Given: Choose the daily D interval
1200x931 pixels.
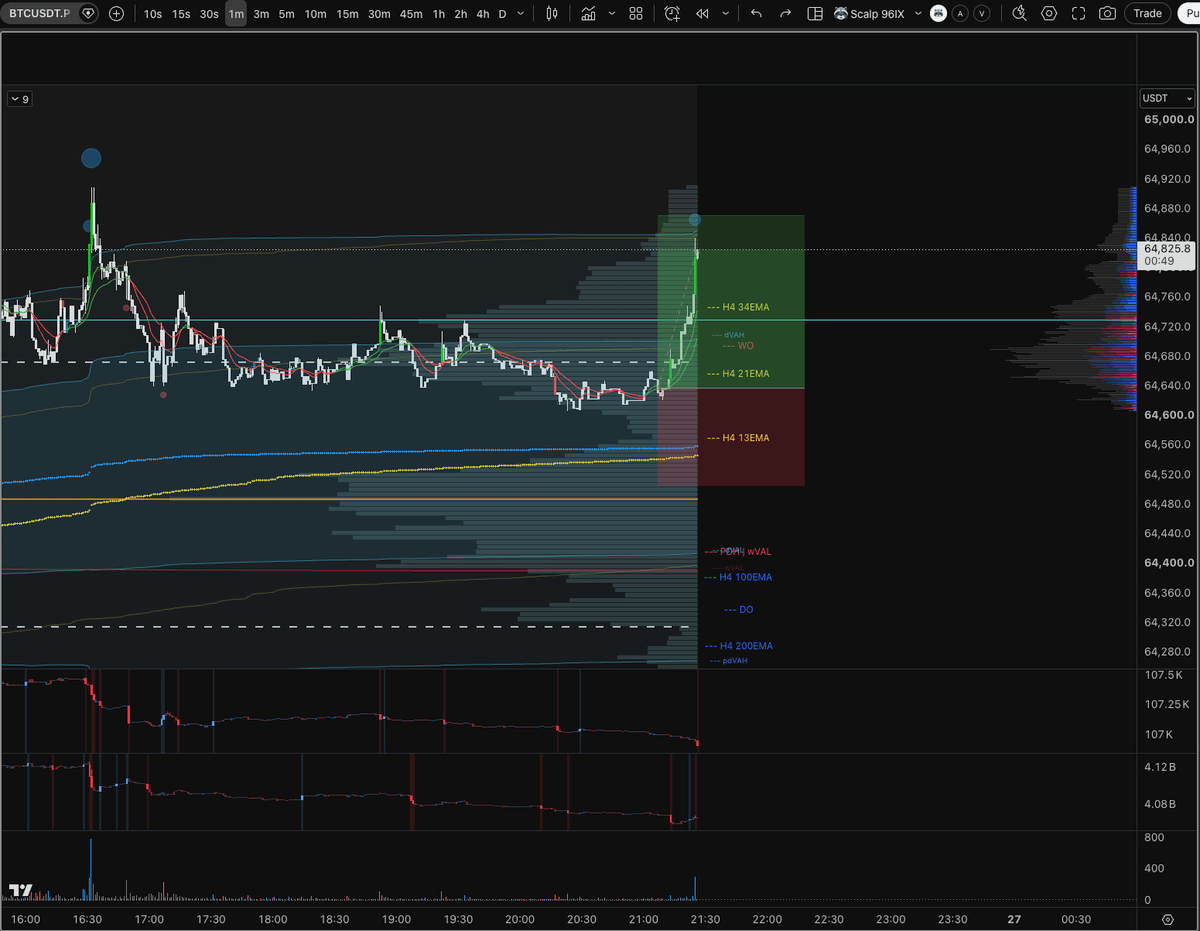Looking at the screenshot, I should [502, 14].
